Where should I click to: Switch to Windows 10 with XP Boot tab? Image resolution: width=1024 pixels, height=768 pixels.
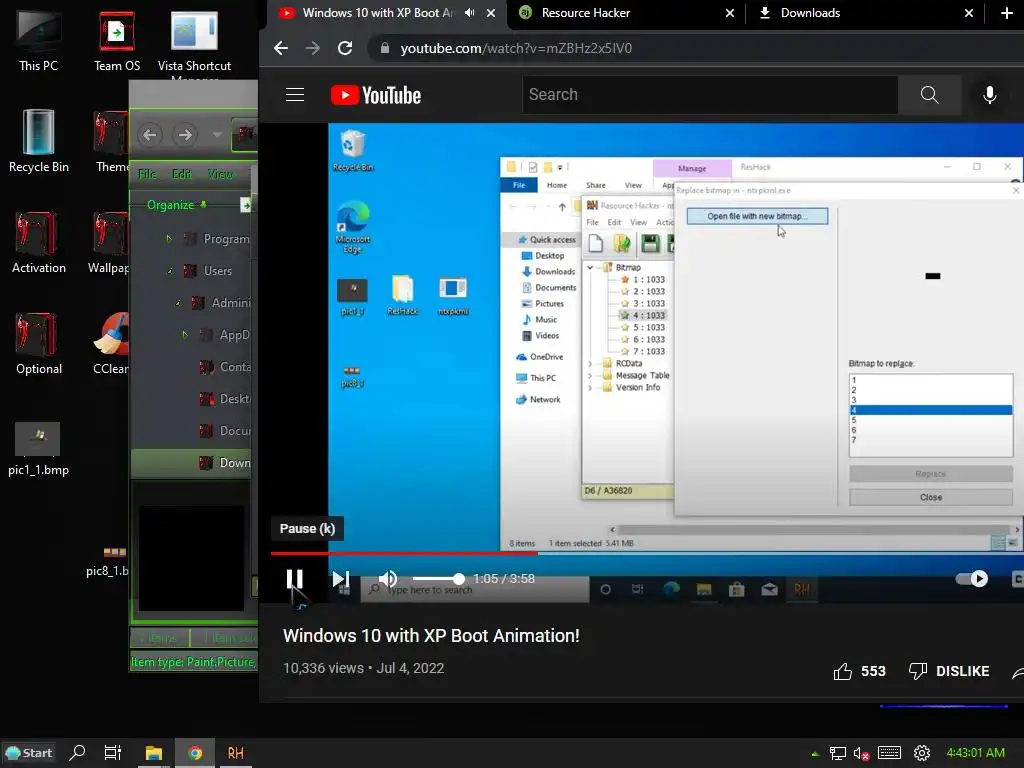pyautogui.click(x=377, y=13)
